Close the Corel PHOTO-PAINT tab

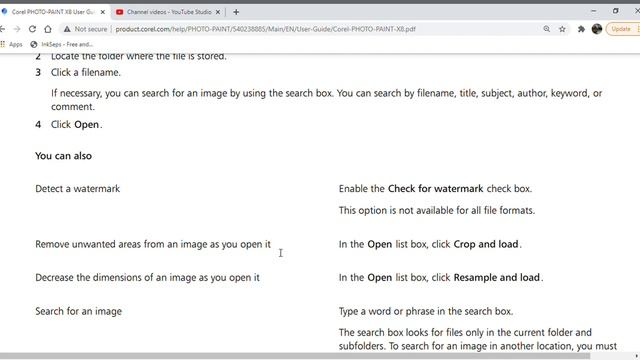(x=103, y=12)
